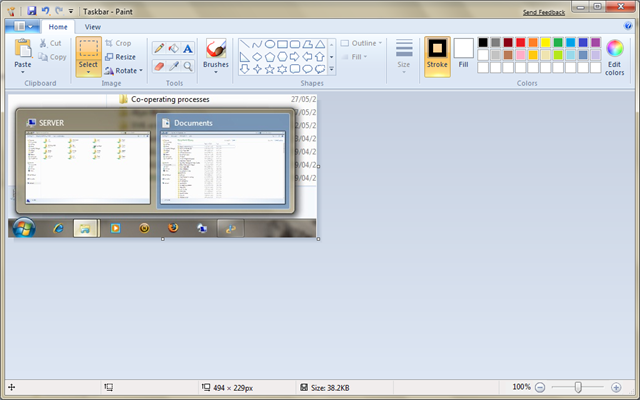Open the Home ribbon tab
This screenshot has height=400, width=640.
pos(58,27)
